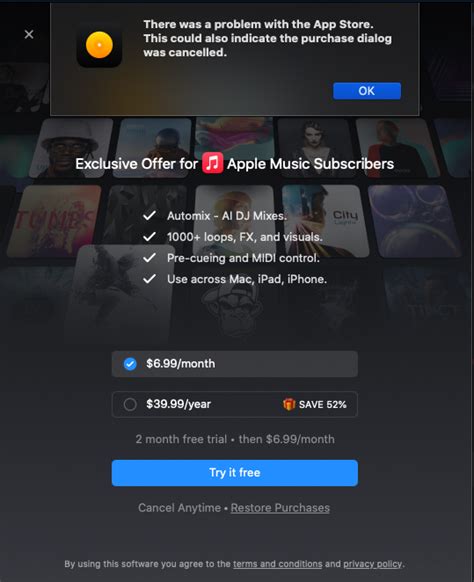Dismiss the App Store error with OK
This screenshot has width=474, height=582.
click(367, 91)
